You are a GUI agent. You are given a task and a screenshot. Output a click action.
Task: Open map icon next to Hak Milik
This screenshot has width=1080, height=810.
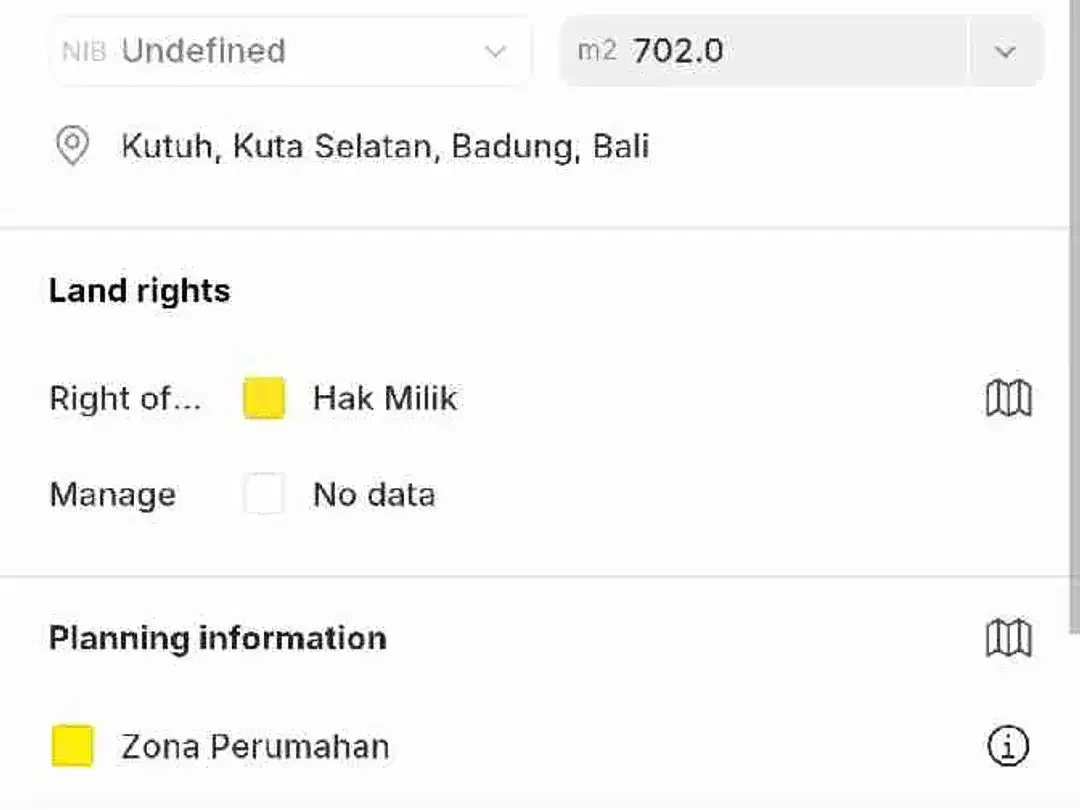[1008, 398]
